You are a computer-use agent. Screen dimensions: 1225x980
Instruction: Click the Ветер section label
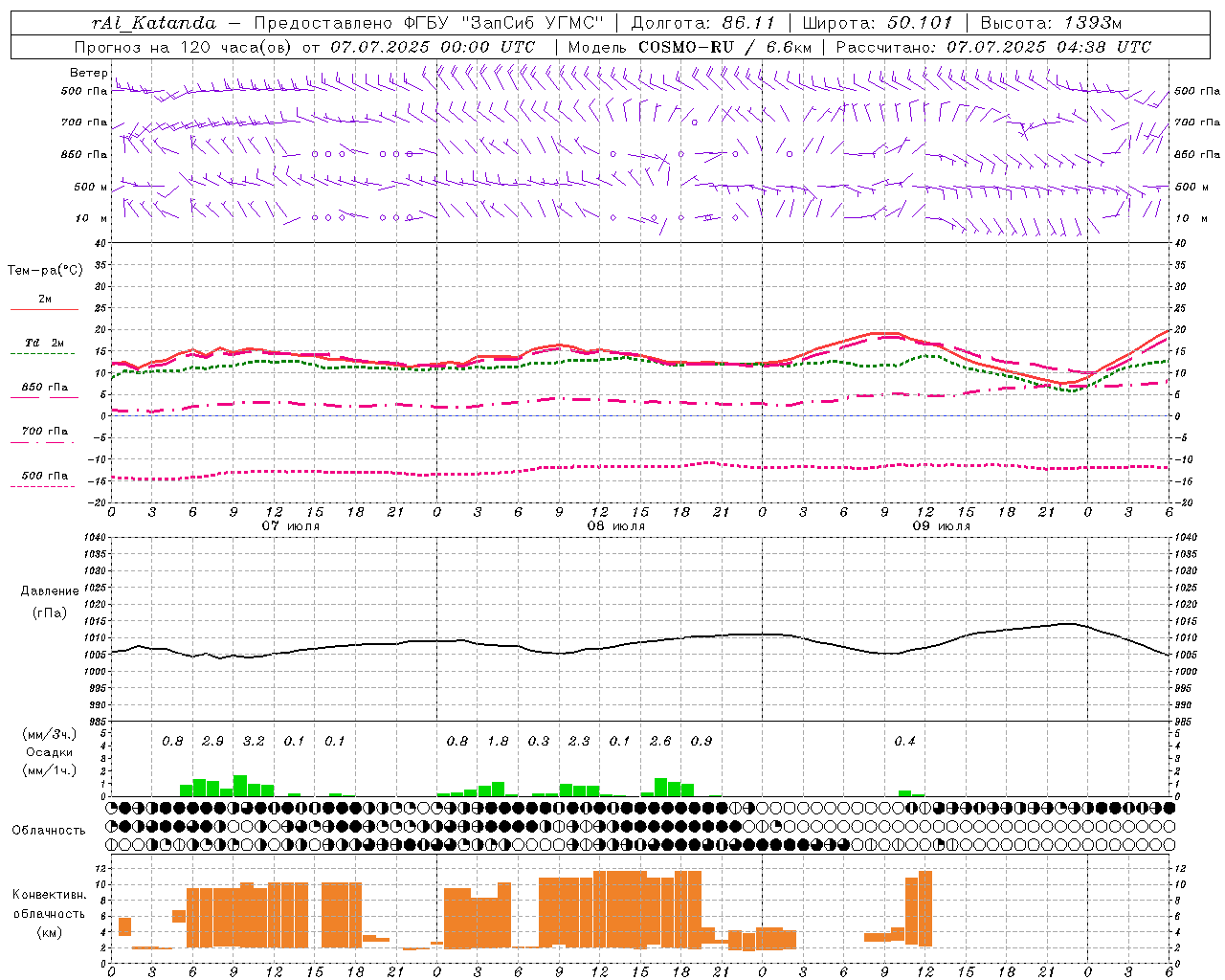tap(88, 73)
